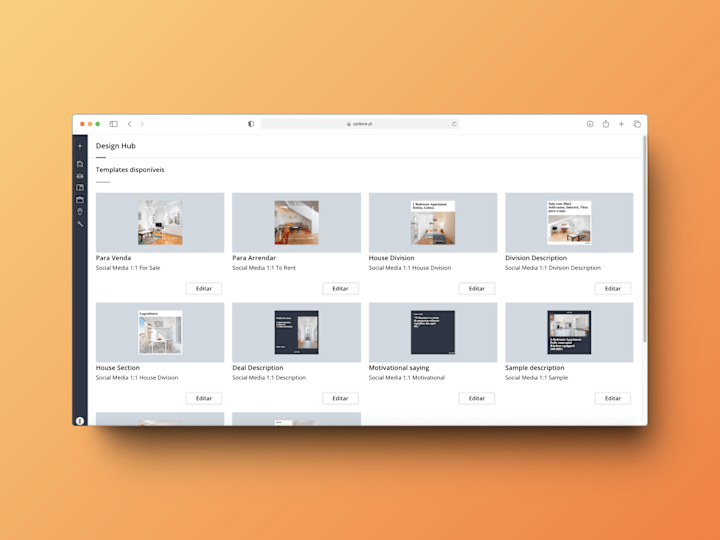720x540 pixels.
Task: Click Editar for Deal Description template
Action: click(340, 398)
